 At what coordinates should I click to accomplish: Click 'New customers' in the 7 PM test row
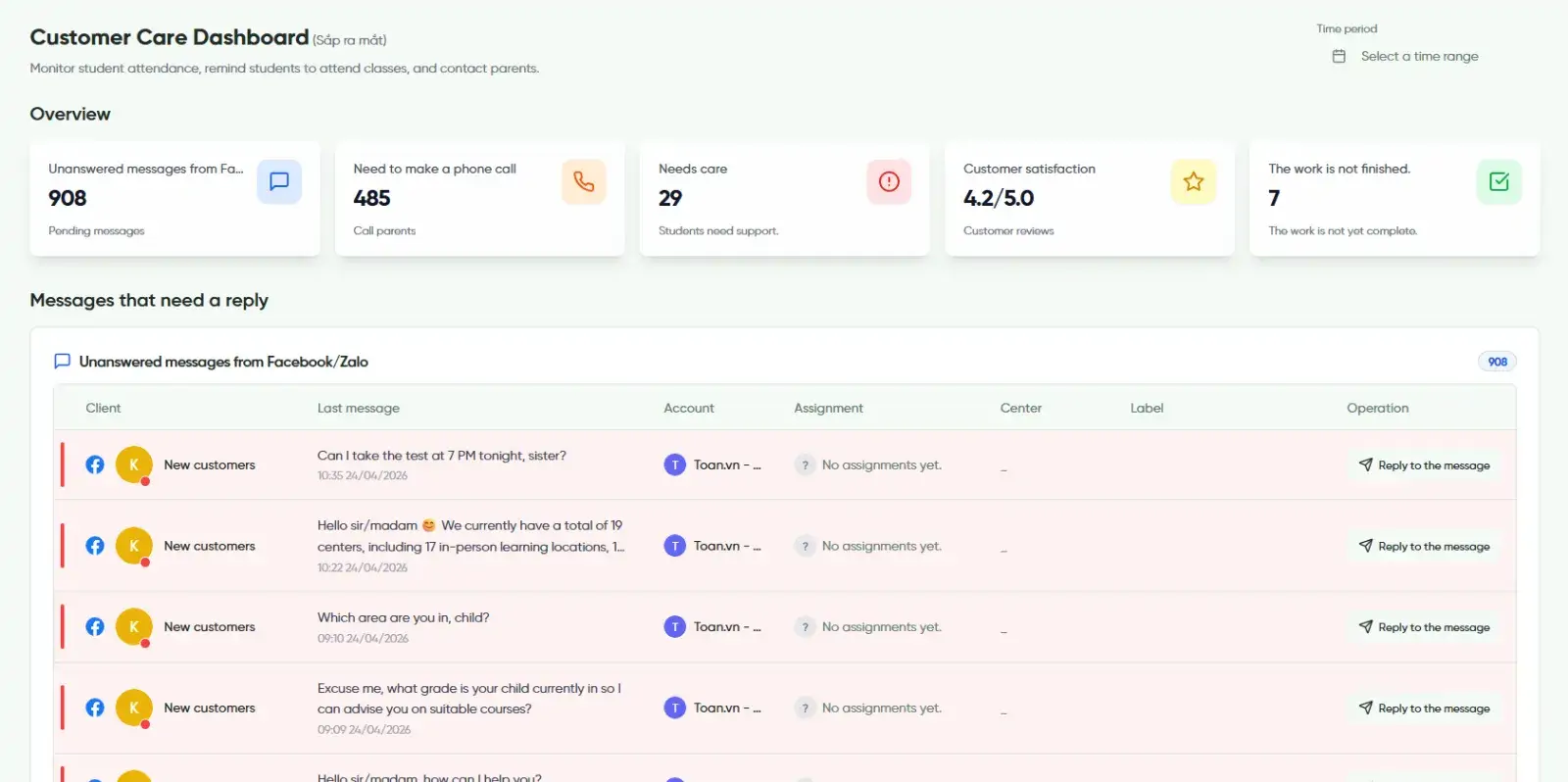(x=210, y=464)
